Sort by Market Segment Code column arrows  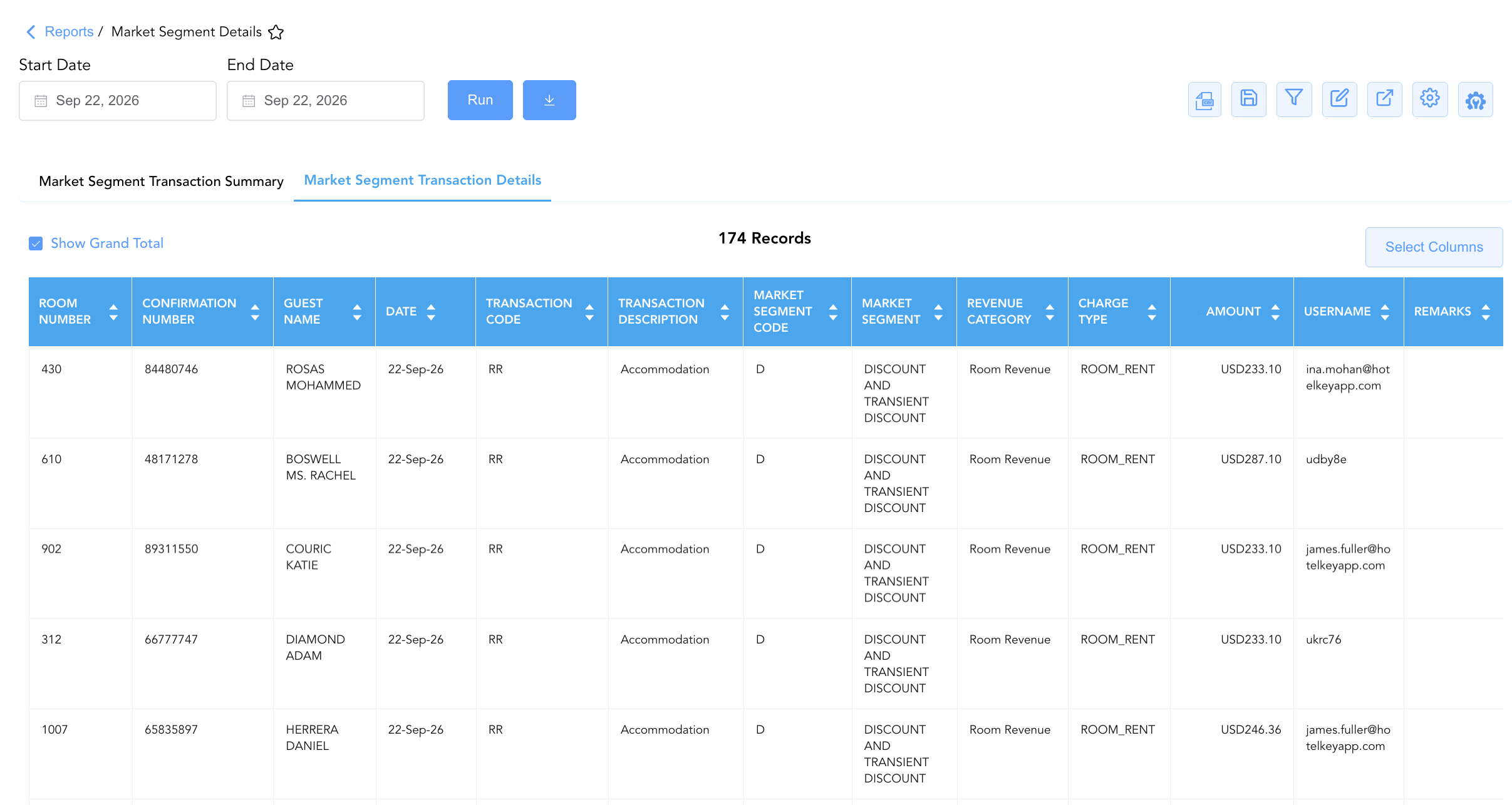(833, 312)
